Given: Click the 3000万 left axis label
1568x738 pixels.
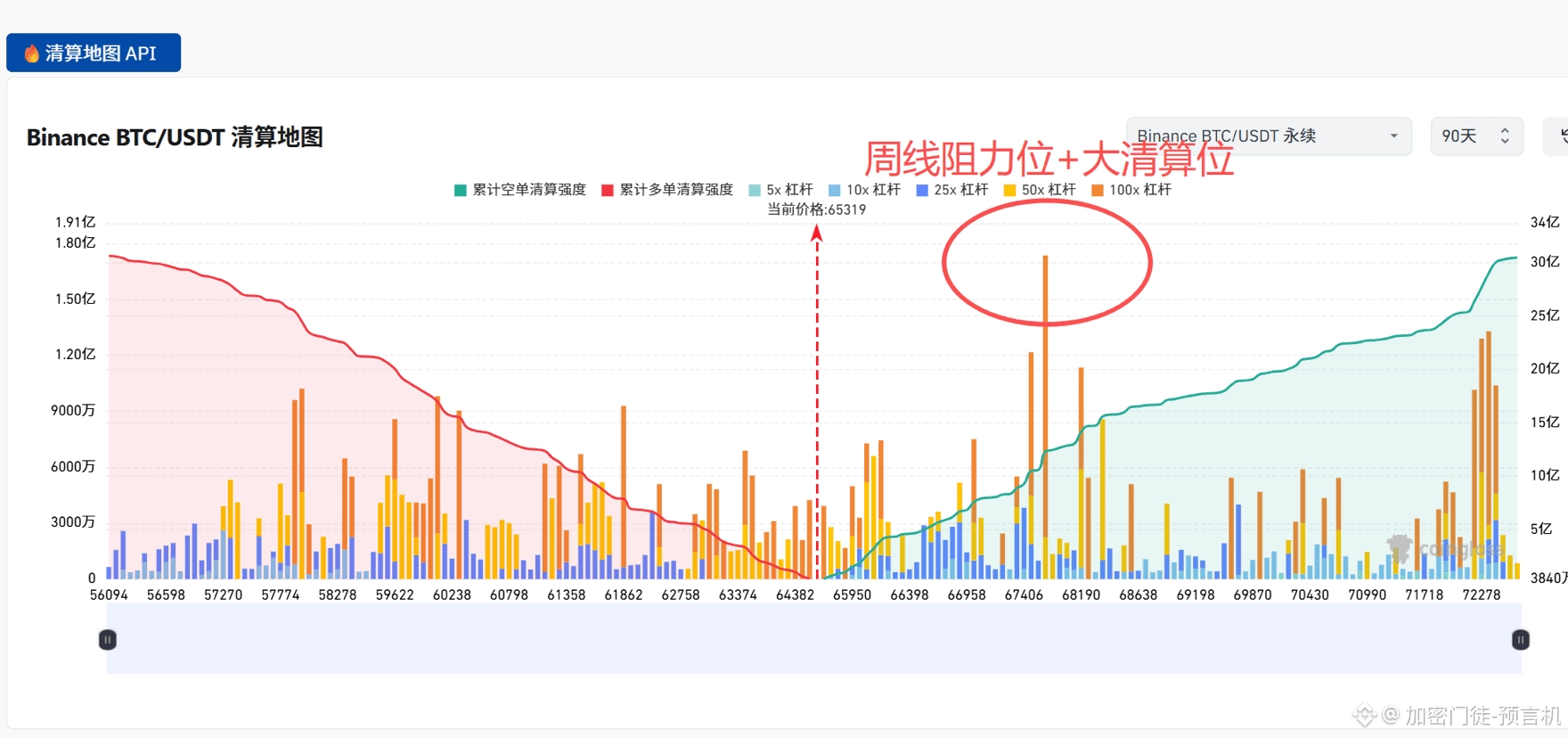Looking at the screenshot, I should coord(73,521).
